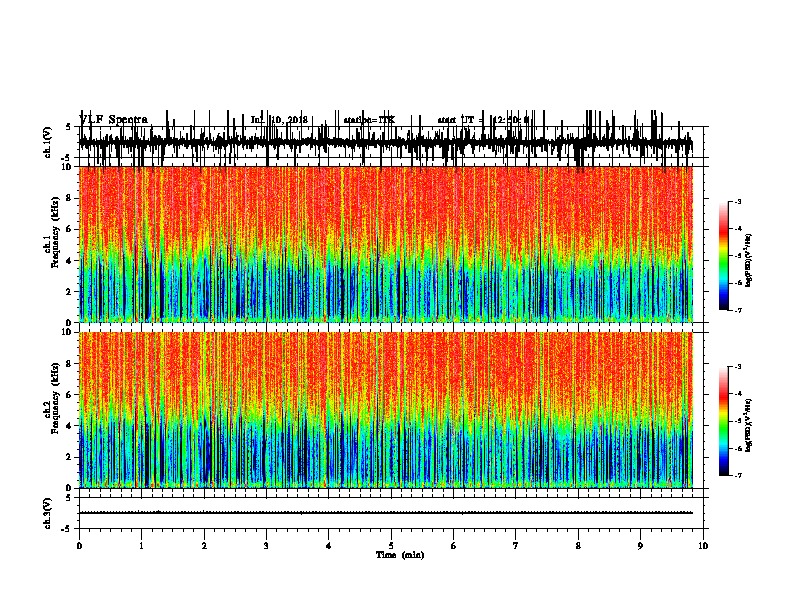Click ch.1 color bar tick label '-7'

pos(738,310)
